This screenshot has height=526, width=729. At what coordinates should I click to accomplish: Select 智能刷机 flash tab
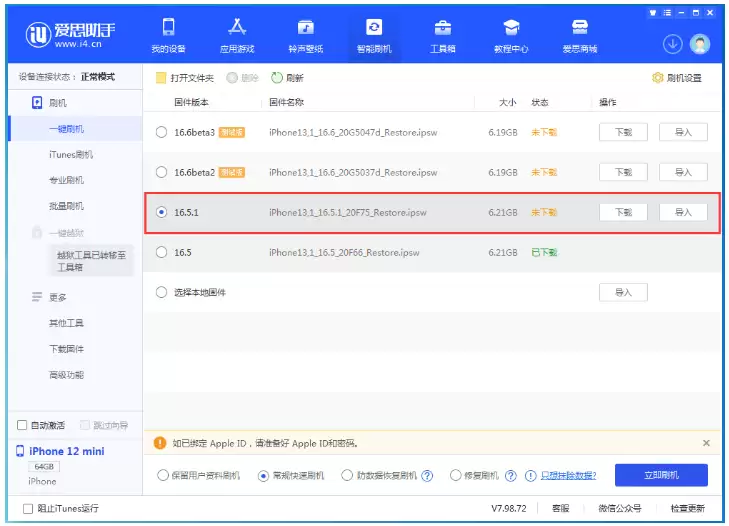pyautogui.click(x=374, y=36)
